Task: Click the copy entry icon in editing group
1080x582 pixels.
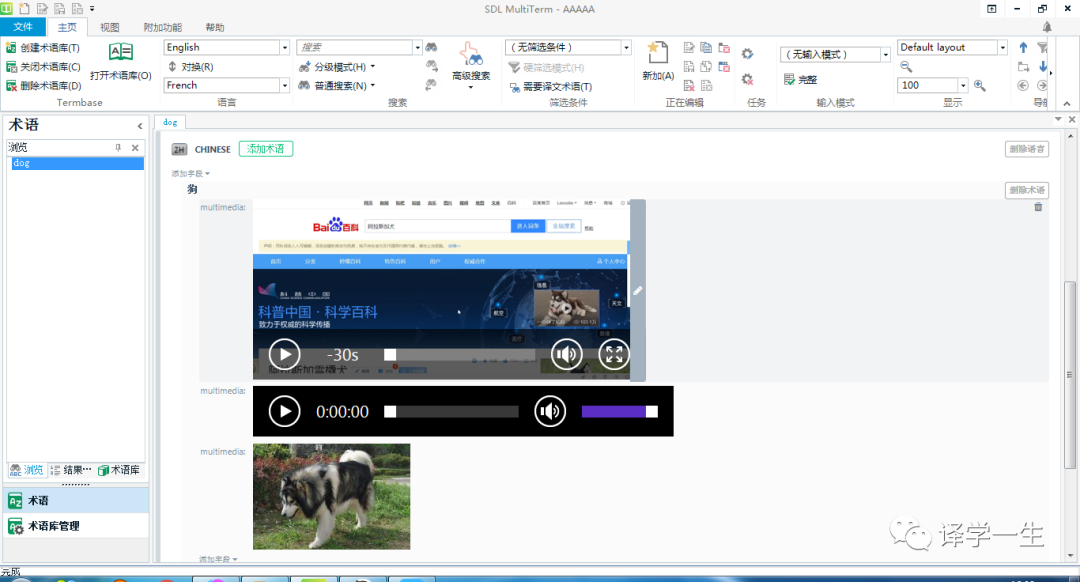Action: 706,48
